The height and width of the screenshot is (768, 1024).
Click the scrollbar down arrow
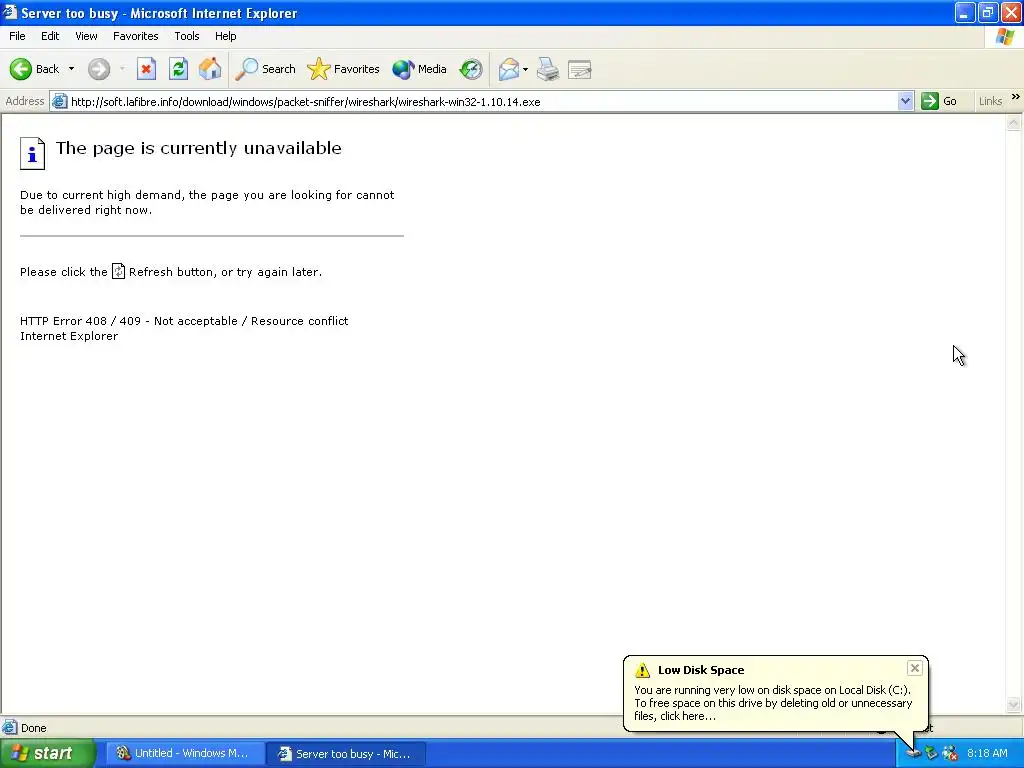(x=1014, y=704)
